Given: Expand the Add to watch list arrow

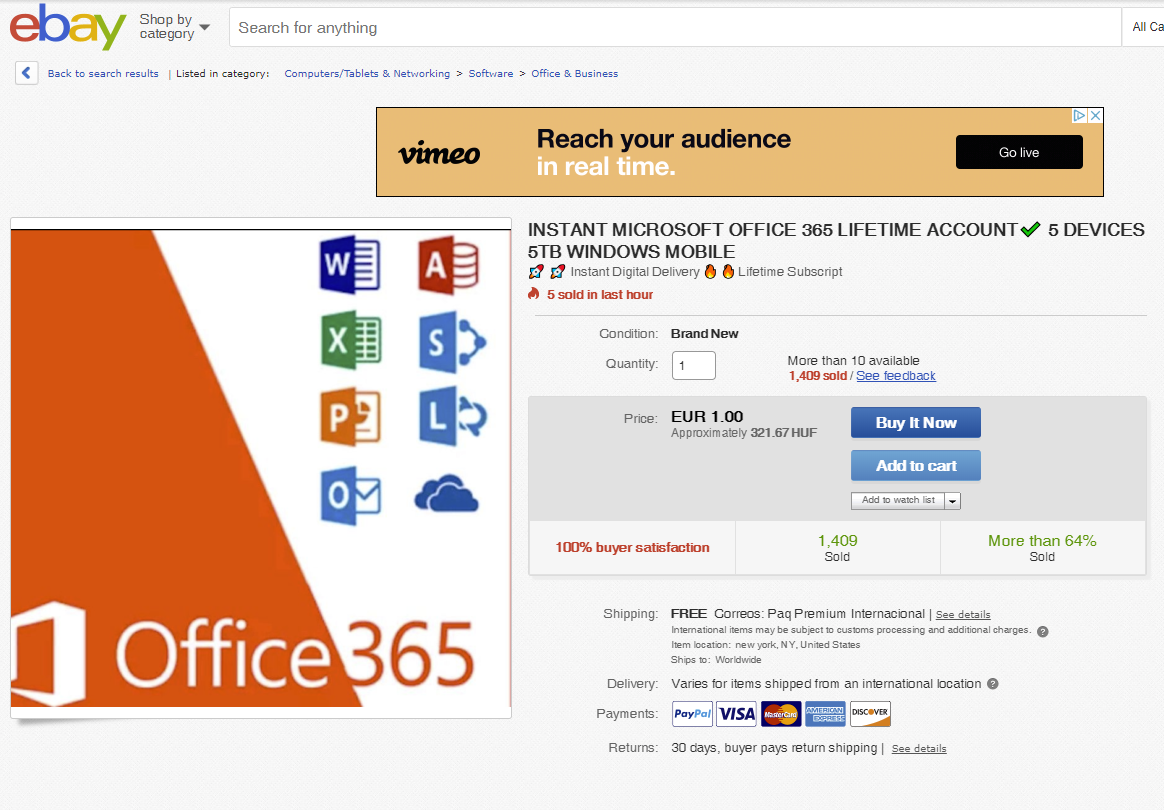Looking at the screenshot, I should 952,501.
